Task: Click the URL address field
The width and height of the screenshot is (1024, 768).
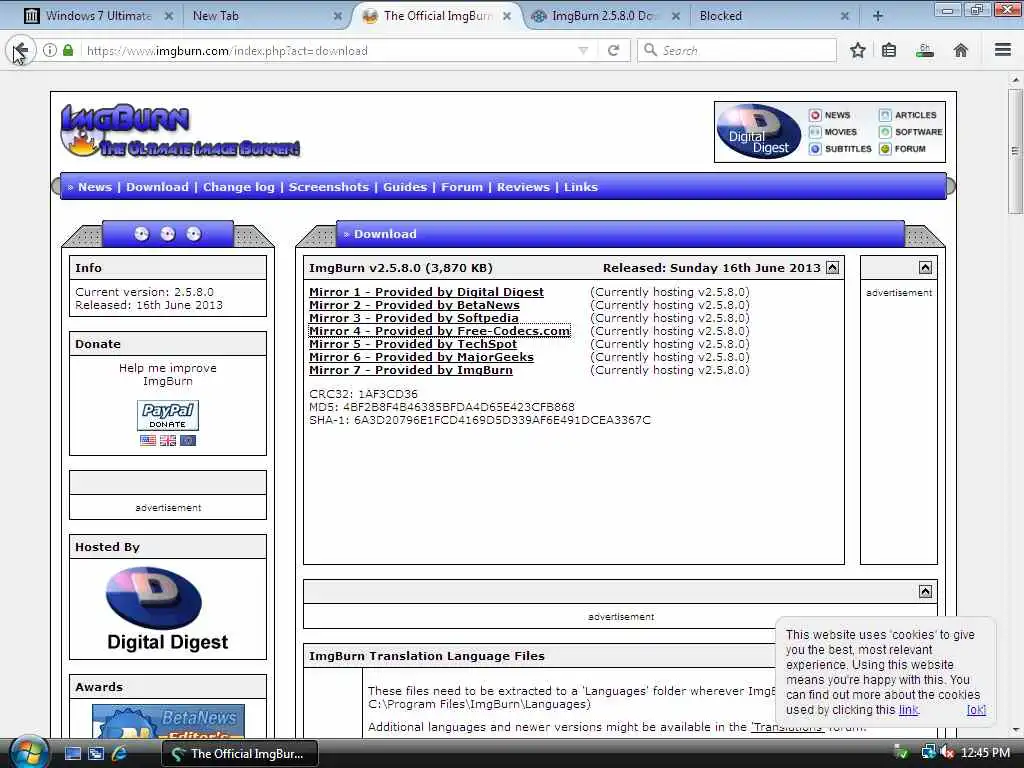Action: click(330, 50)
